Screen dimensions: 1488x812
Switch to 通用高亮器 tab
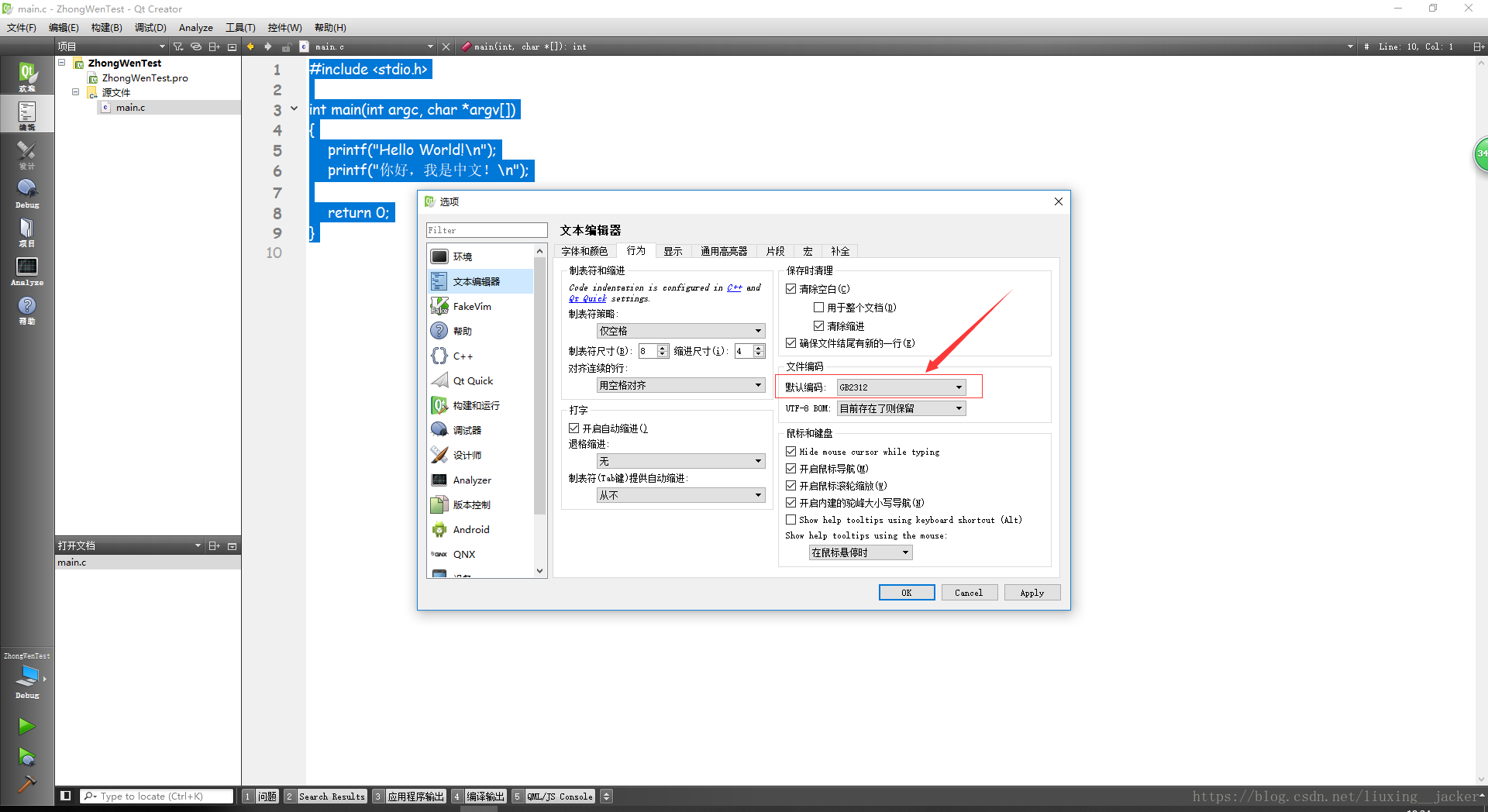[x=724, y=251]
